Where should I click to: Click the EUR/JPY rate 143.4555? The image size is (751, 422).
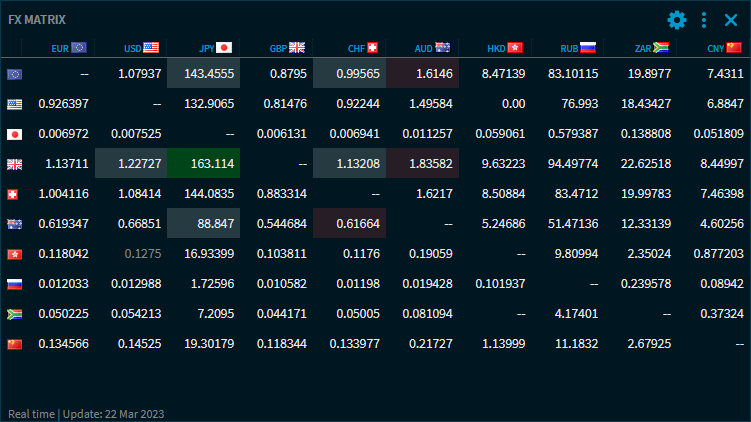pyautogui.click(x=204, y=74)
